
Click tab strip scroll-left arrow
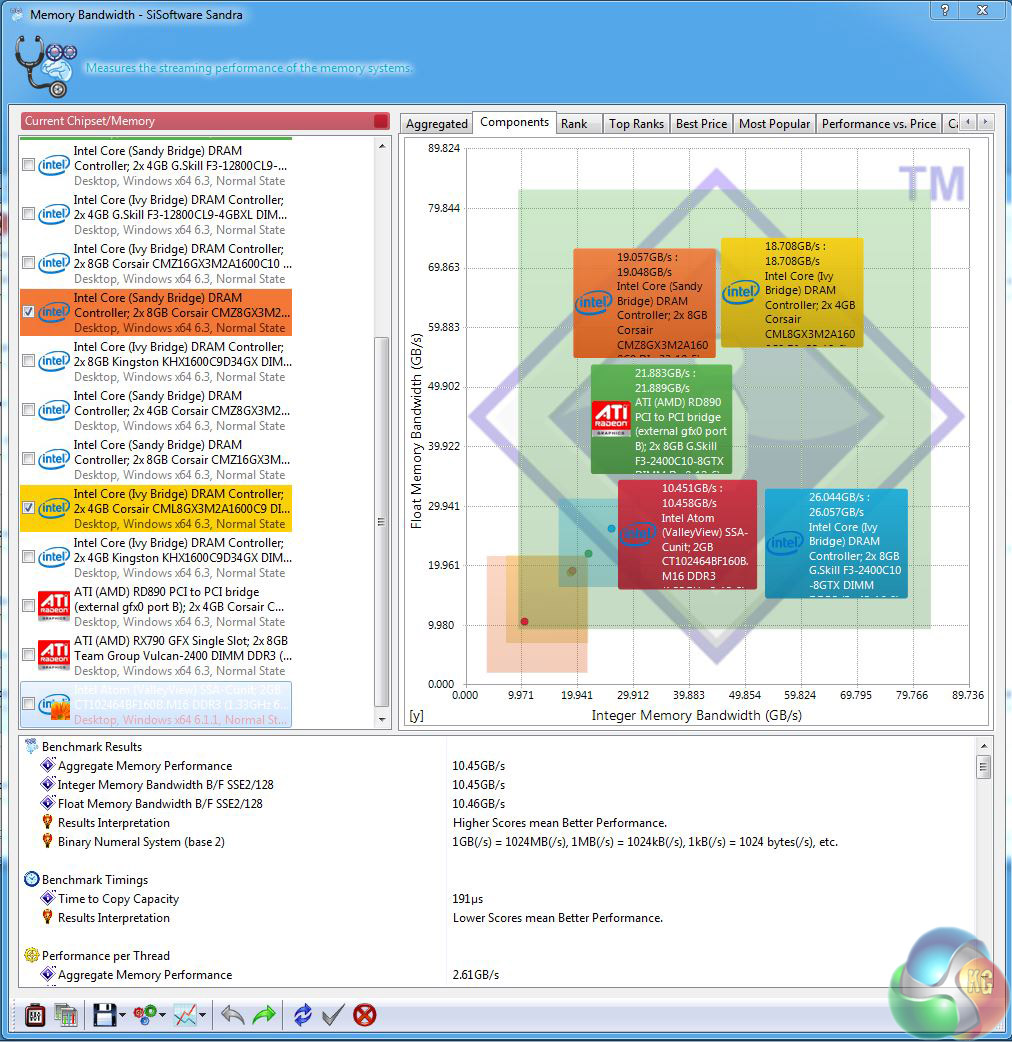pyautogui.click(x=968, y=122)
